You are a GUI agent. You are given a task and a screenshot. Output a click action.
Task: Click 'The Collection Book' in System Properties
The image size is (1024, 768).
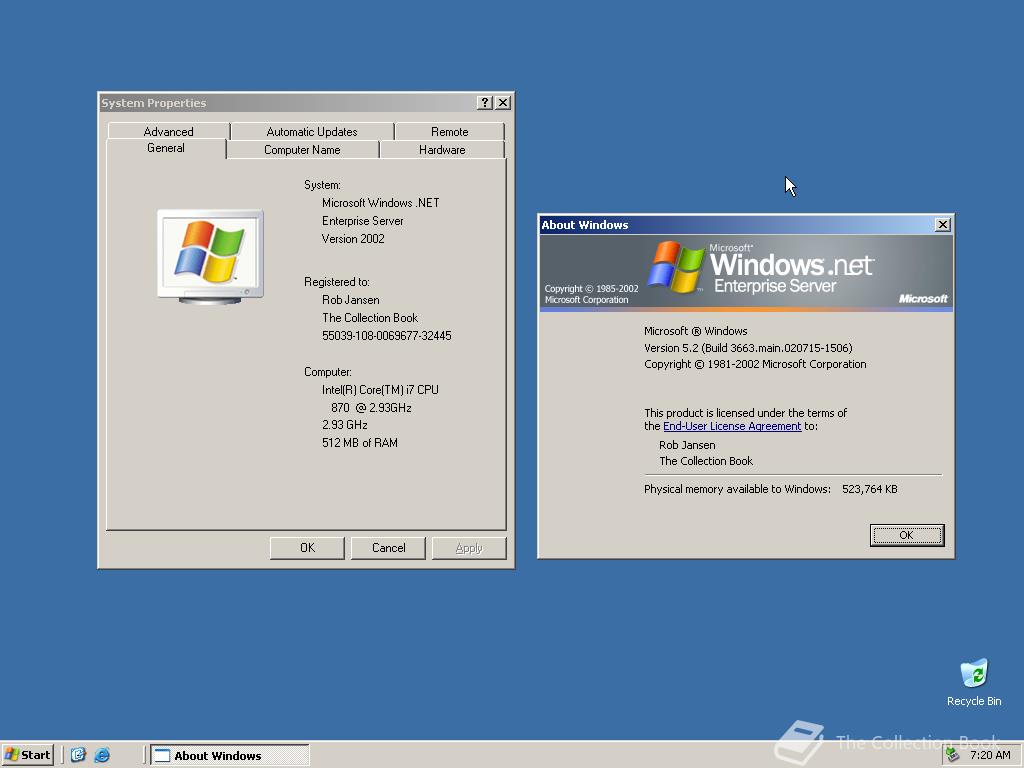pyautogui.click(x=370, y=318)
